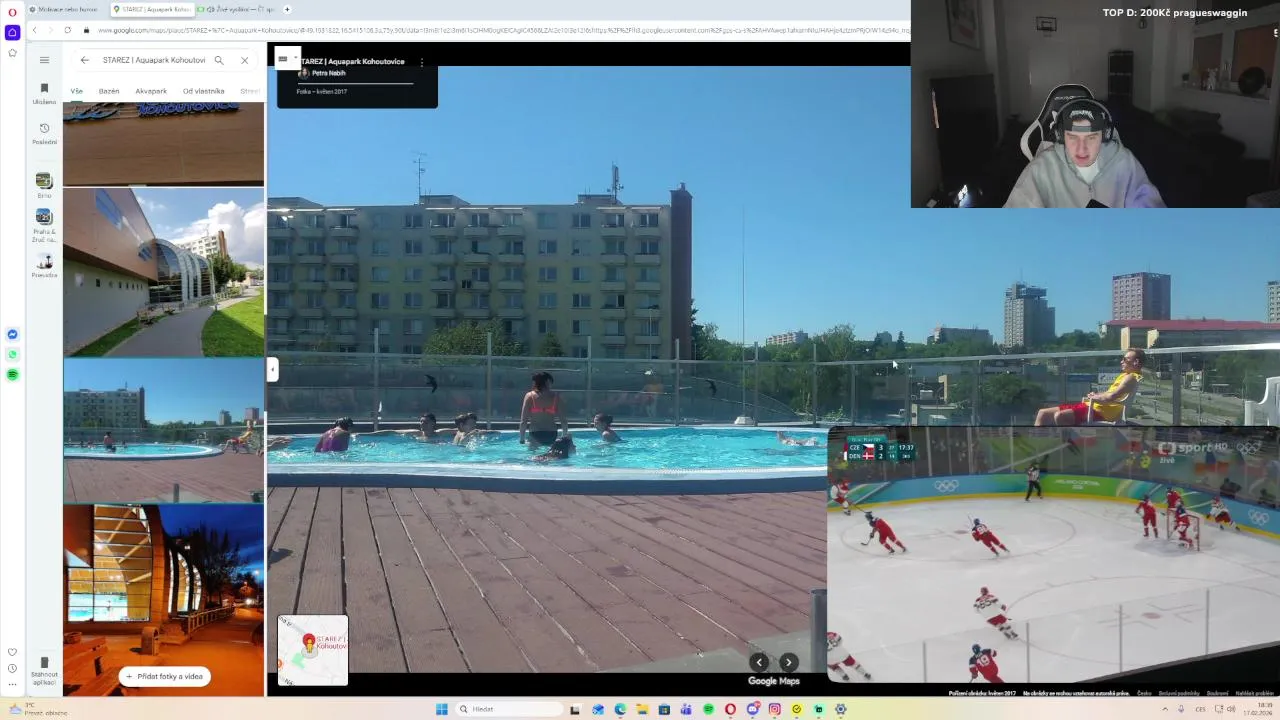
Task: Navigate back in the browser
Action: coord(34,30)
